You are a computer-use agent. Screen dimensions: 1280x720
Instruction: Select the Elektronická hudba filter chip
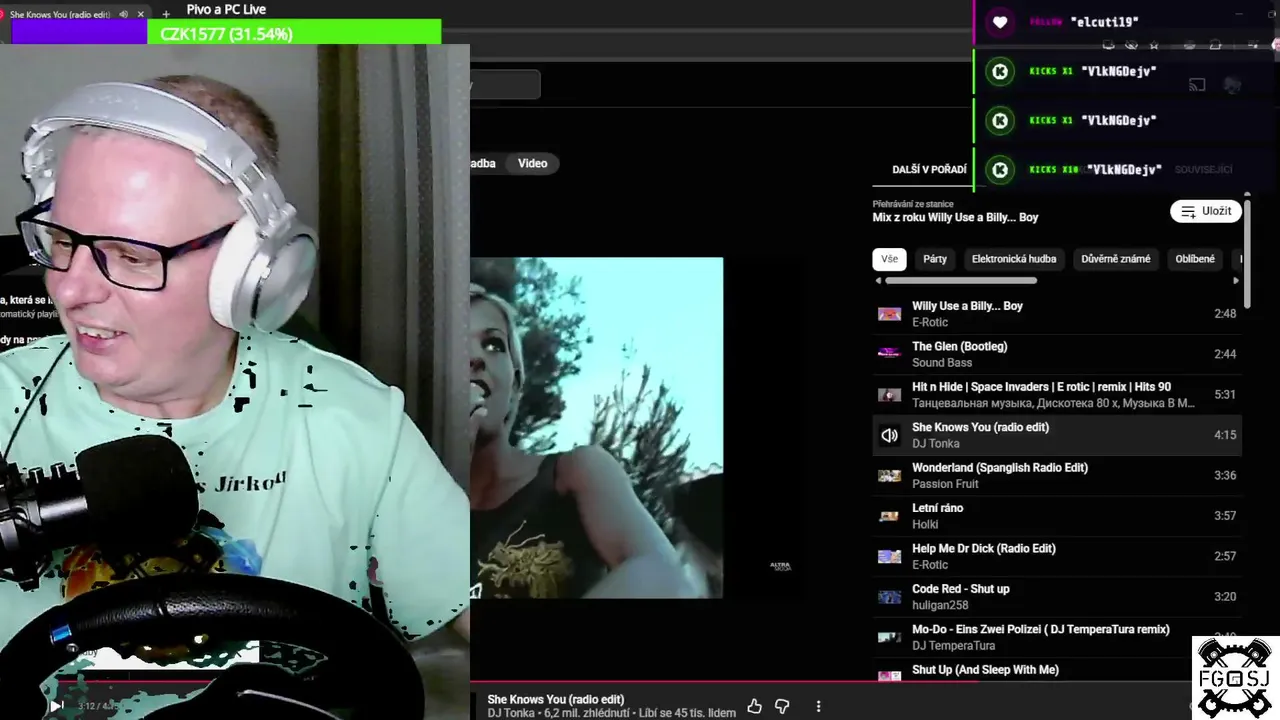pos(1014,259)
